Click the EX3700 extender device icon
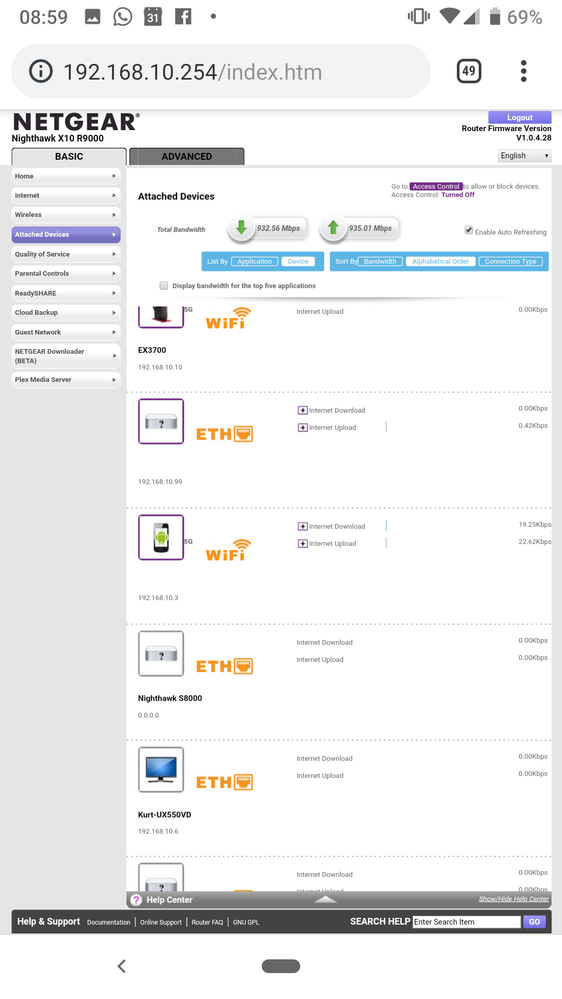The width and height of the screenshot is (562, 999). tap(161, 317)
